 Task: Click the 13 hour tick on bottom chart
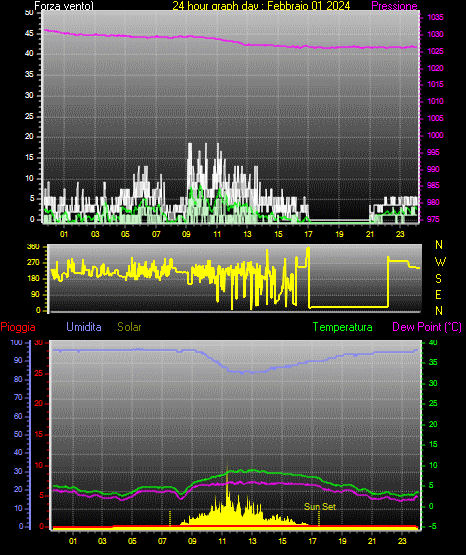[252, 541]
